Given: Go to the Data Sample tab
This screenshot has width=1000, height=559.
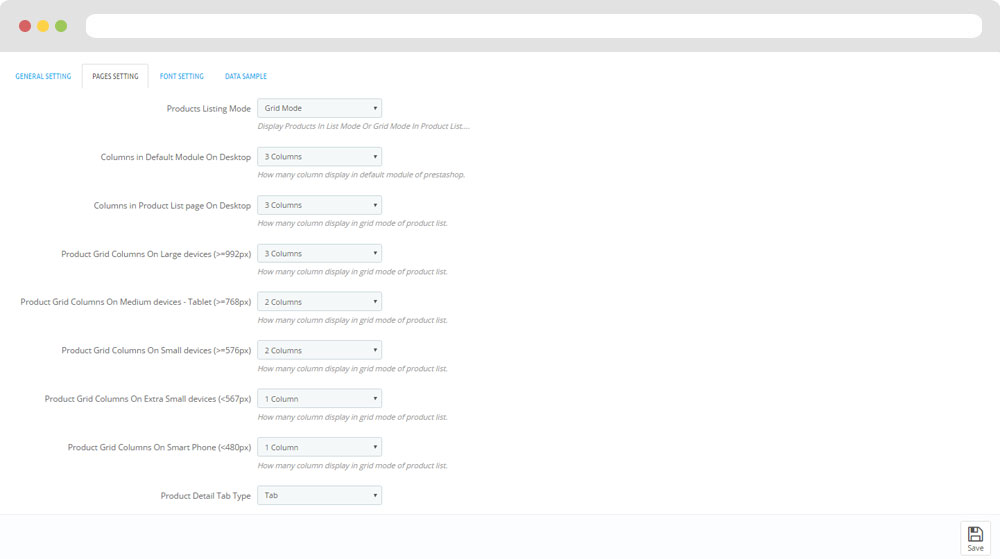Looking at the screenshot, I should [x=246, y=76].
